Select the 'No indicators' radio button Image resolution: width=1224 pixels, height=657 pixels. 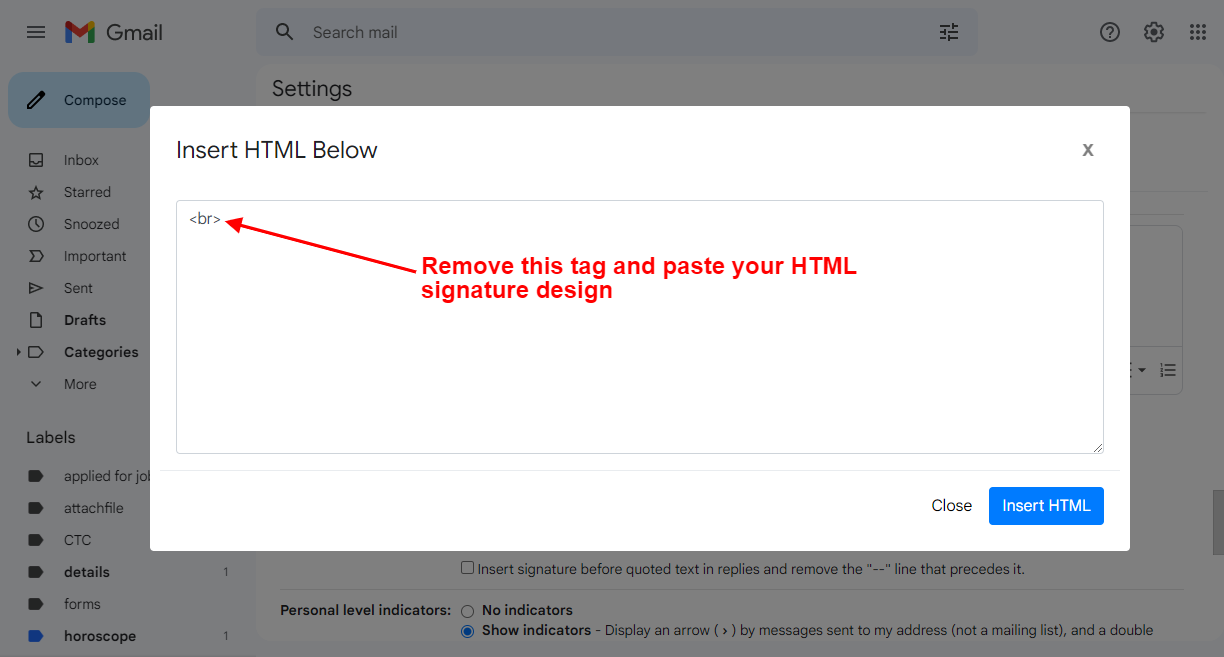click(x=467, y=611)
